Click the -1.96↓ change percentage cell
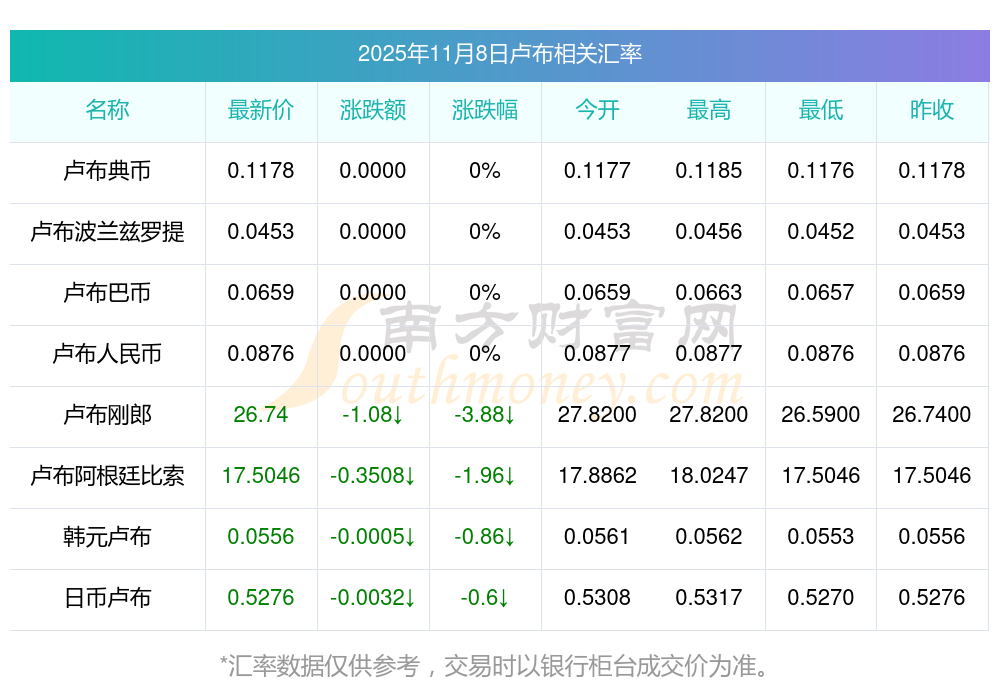1000x697 pixels. click(485, 476)
